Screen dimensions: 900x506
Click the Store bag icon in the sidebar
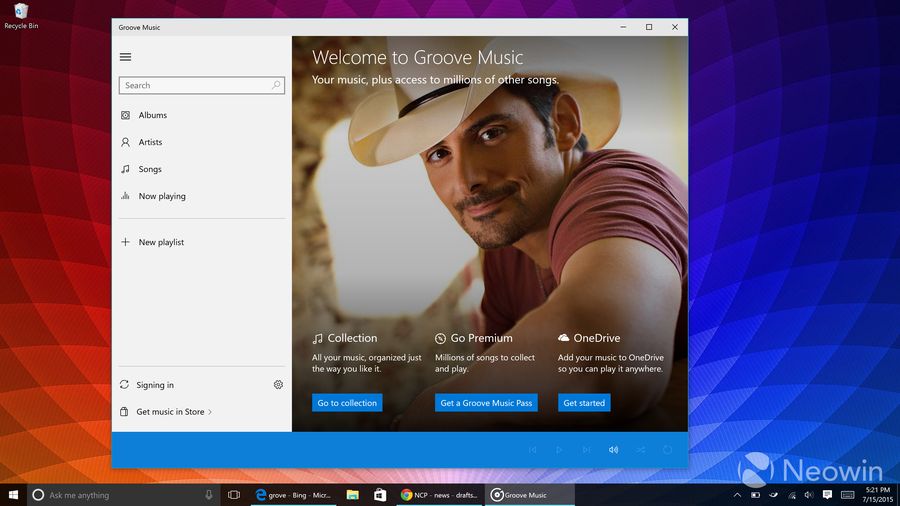pyautogui.click(x=124, y=412)
